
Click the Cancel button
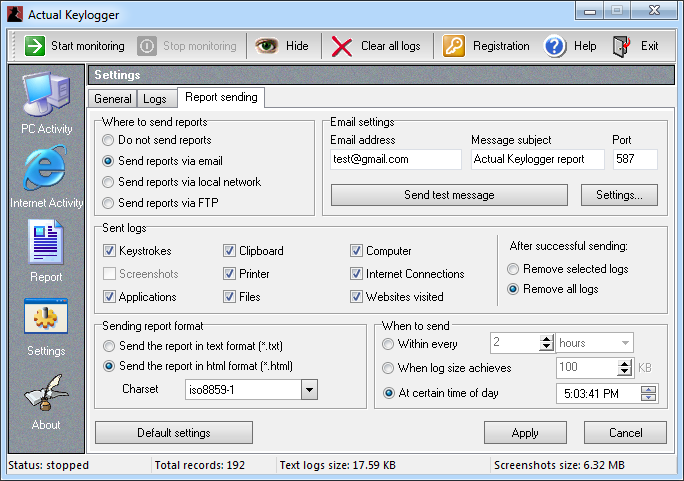626,433
